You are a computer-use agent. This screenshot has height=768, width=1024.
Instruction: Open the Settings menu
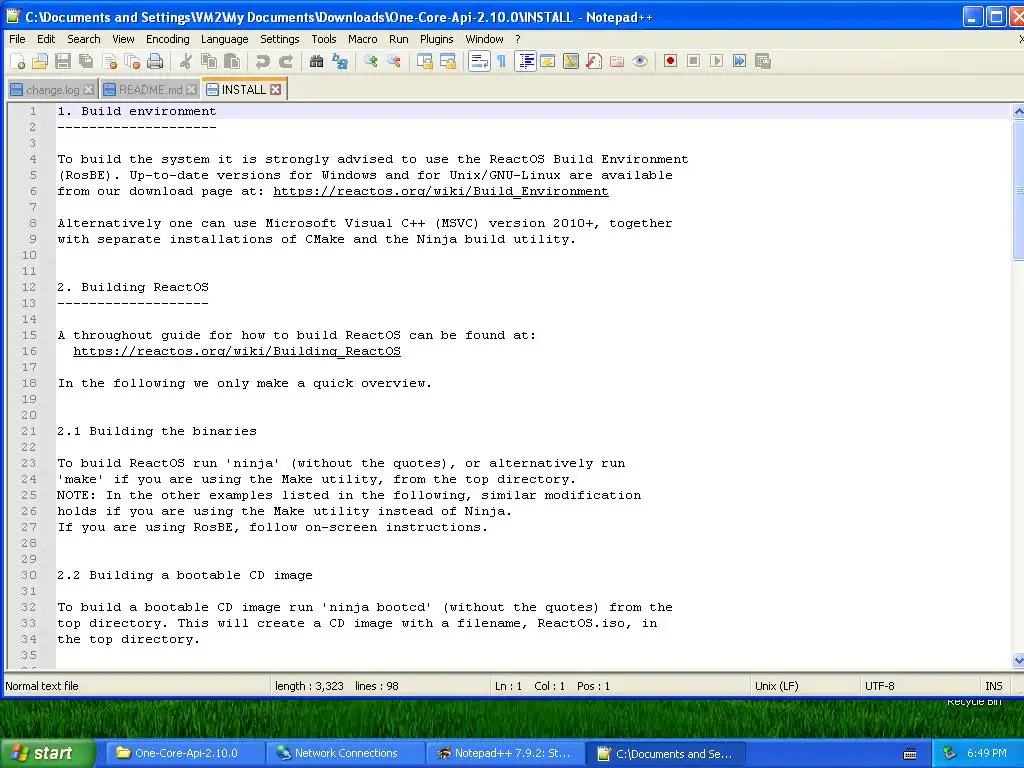tap(280, 39)
